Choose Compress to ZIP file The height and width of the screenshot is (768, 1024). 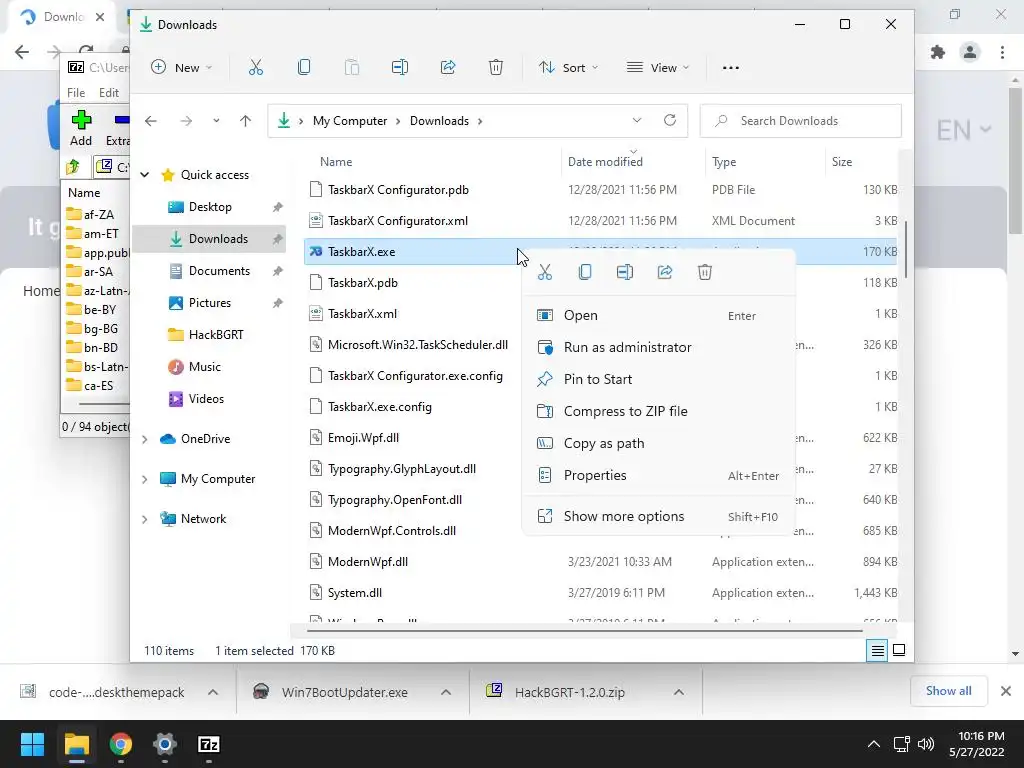(x=658, y=411)
